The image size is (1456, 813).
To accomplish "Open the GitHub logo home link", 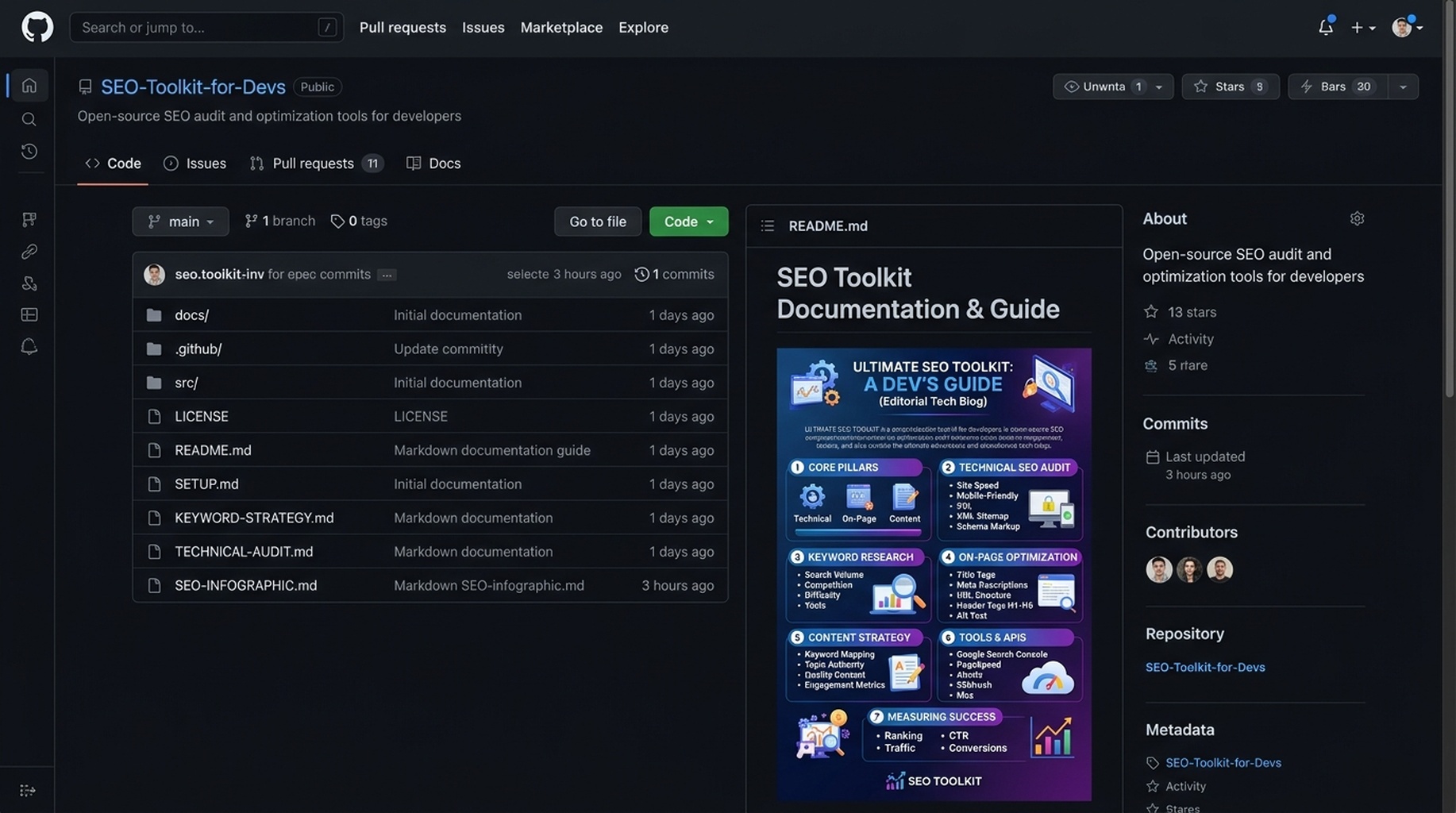I will pyautogui.click(x=37, y=27).
